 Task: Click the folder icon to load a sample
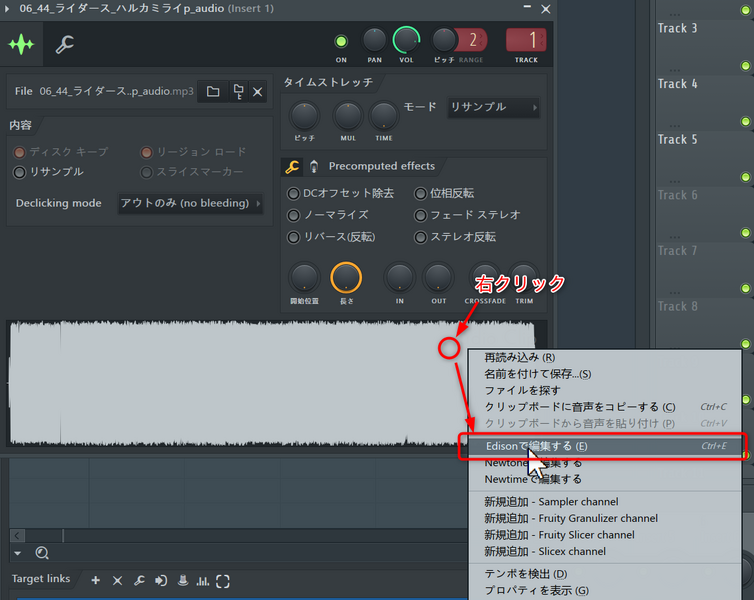213,92
